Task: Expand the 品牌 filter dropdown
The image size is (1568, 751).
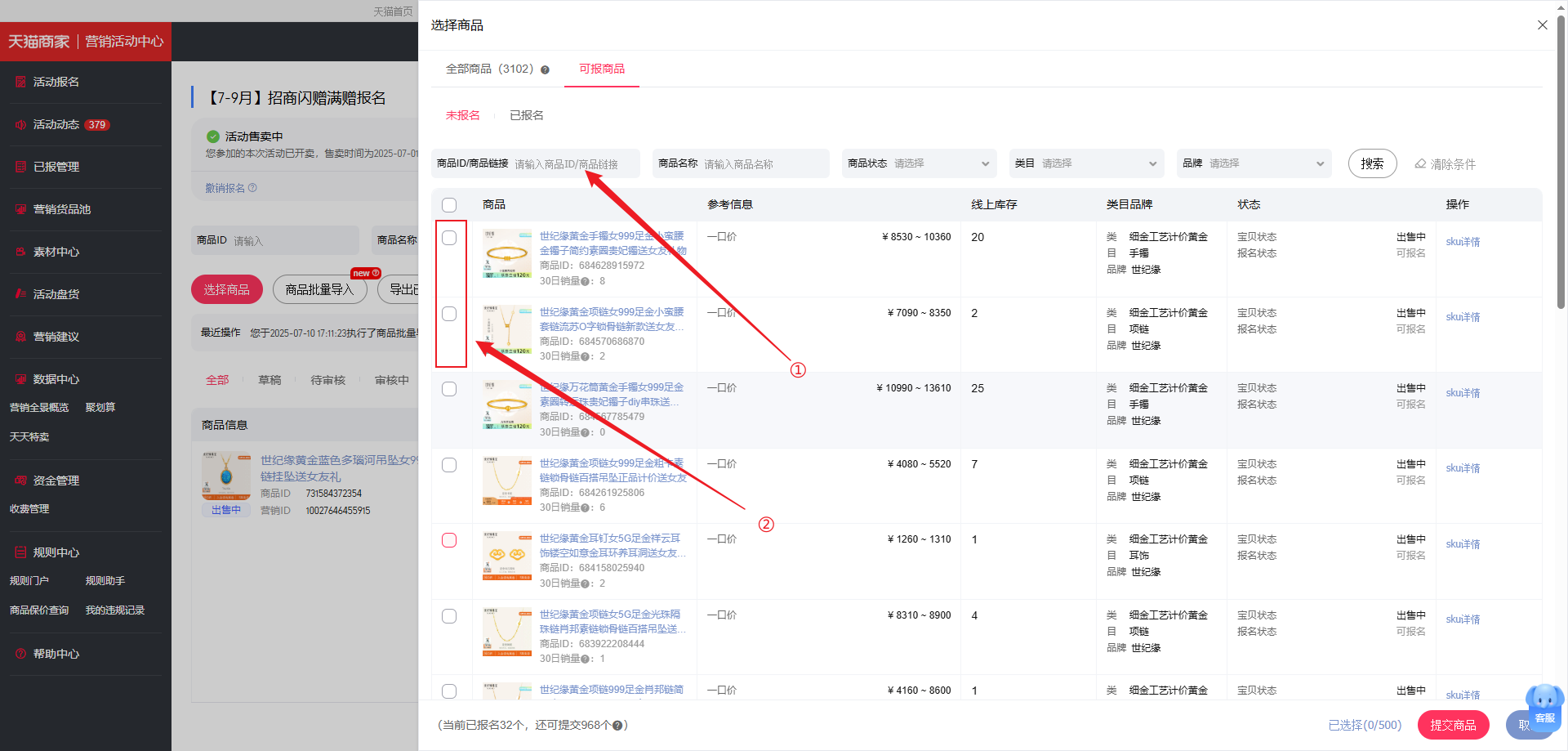Action: (x=1254, y=163)
